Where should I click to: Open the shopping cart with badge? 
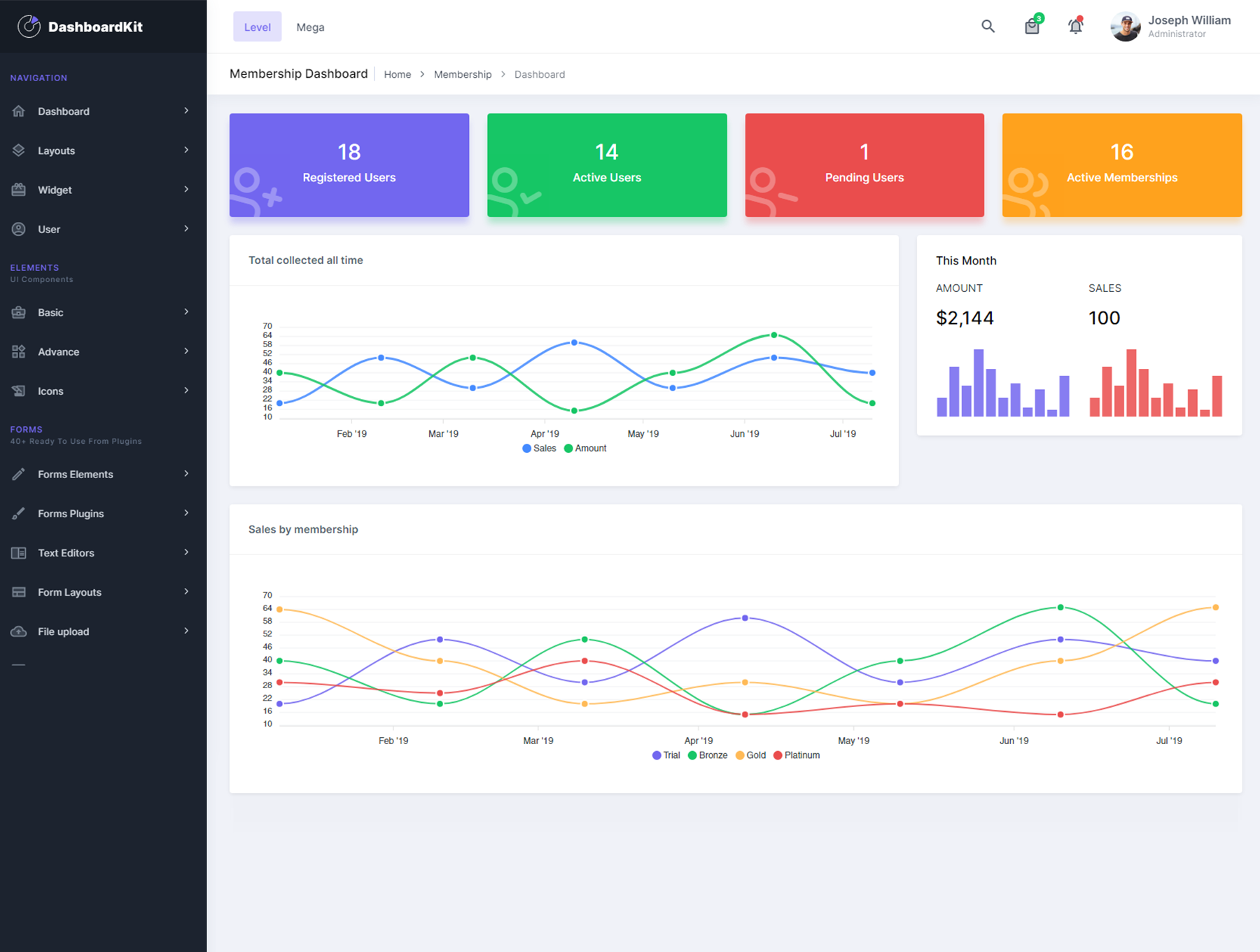(1031, 27)
